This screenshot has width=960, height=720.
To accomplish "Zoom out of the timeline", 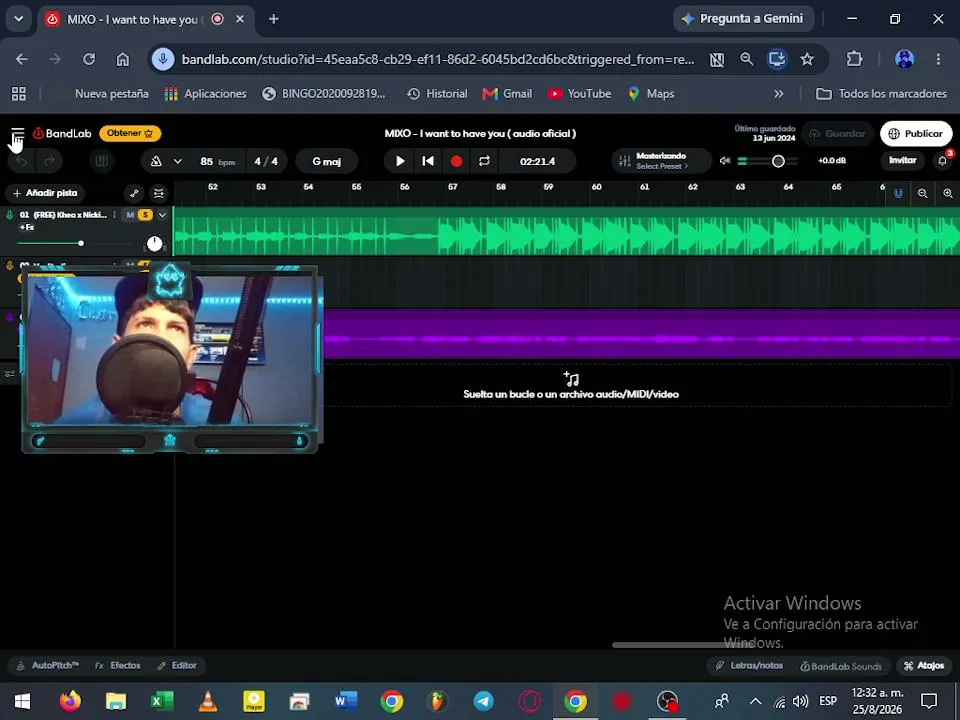I will 923,193.
